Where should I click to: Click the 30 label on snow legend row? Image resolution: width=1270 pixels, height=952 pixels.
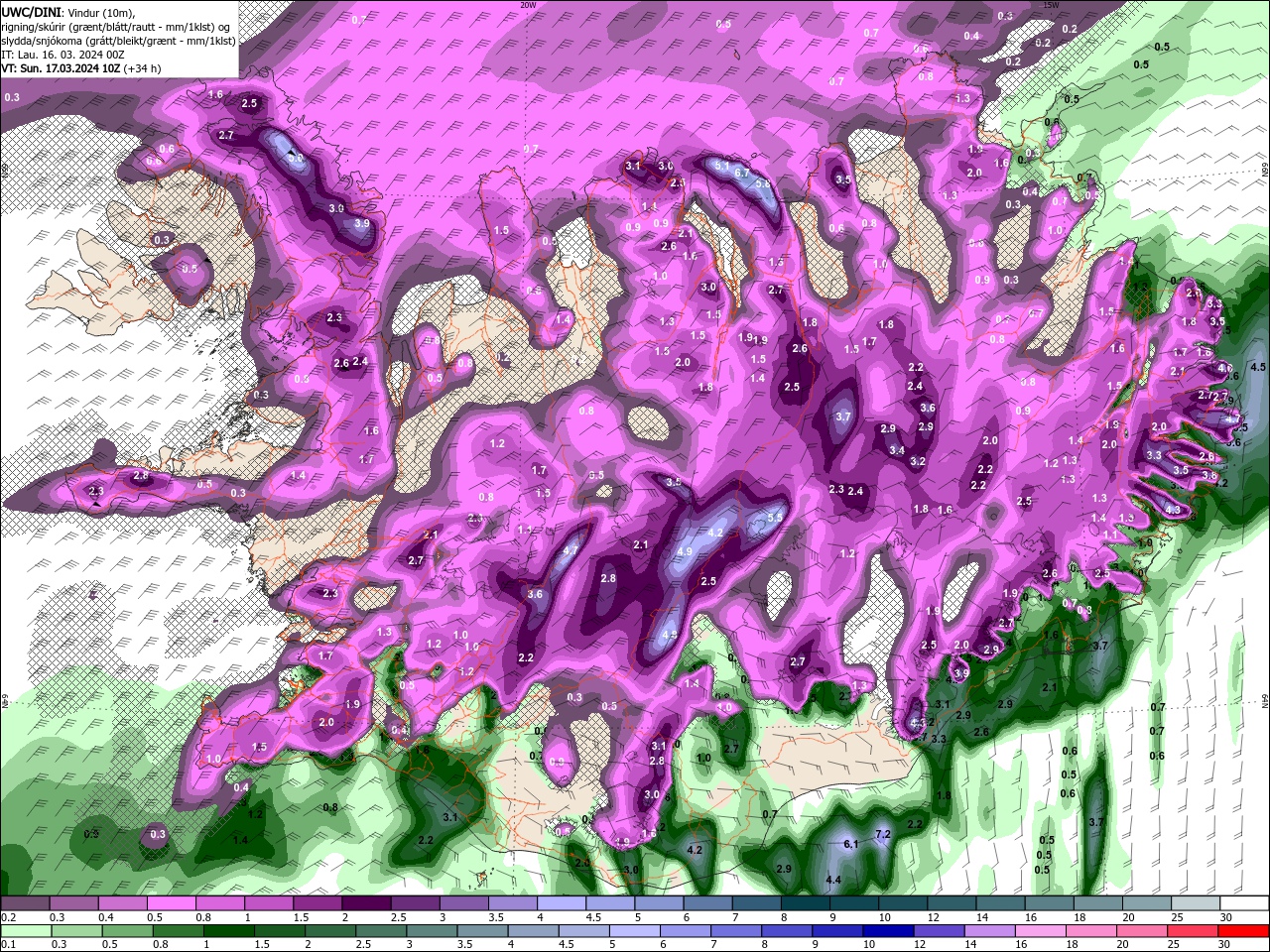[x=1226, y=916]
